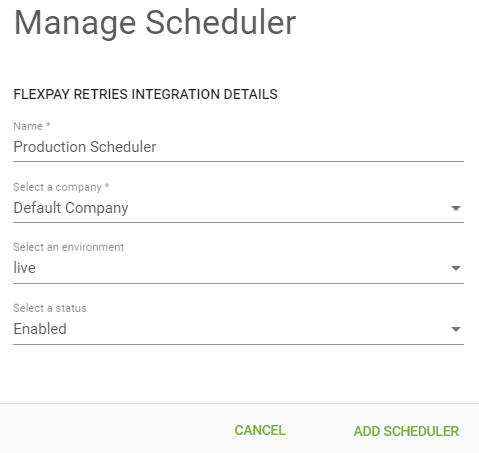479x453 pixels.
Task: Click the Select a company label
Action: coord(61,187)
